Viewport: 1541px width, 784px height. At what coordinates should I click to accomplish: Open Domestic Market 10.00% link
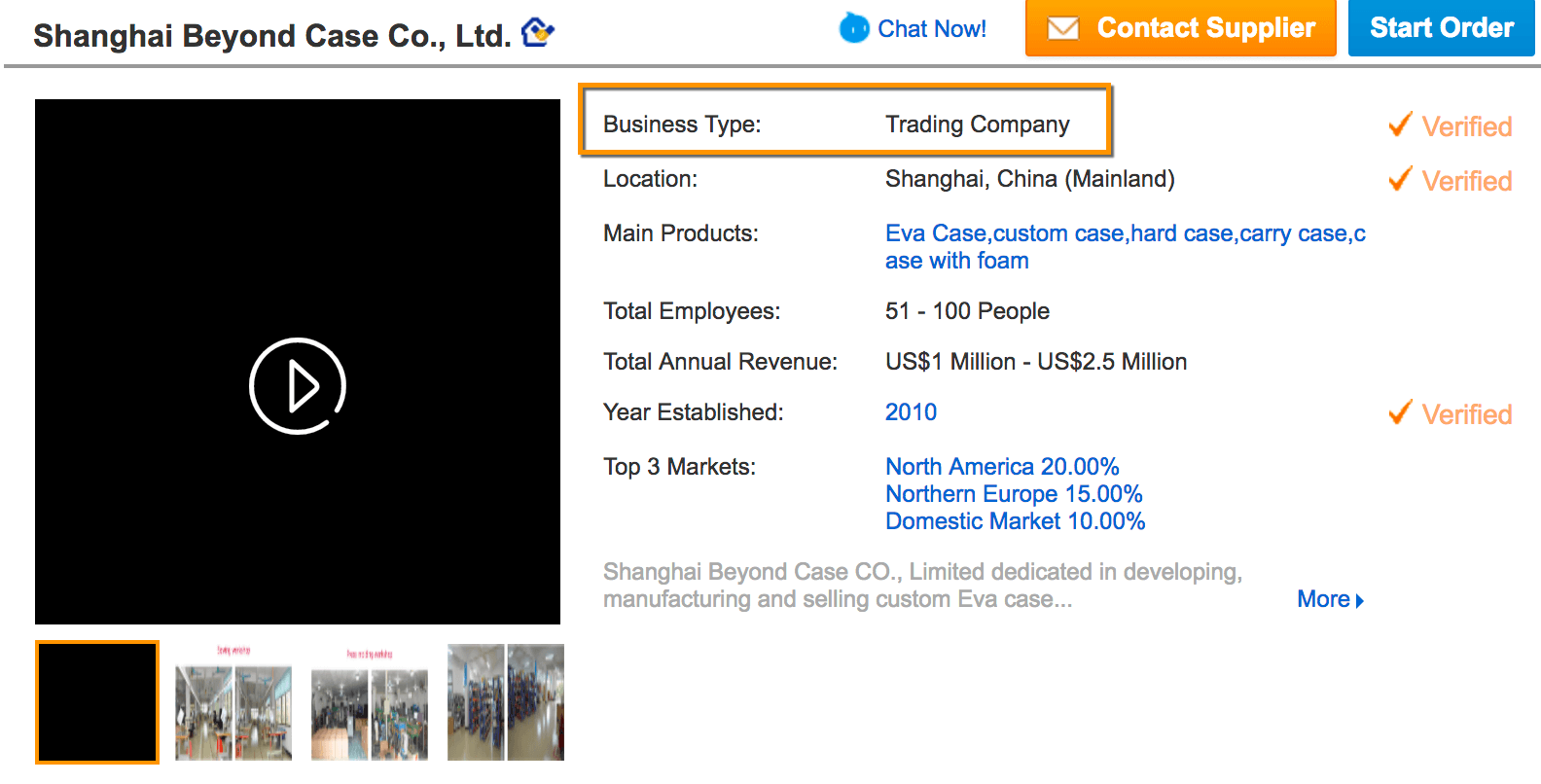1016,521
